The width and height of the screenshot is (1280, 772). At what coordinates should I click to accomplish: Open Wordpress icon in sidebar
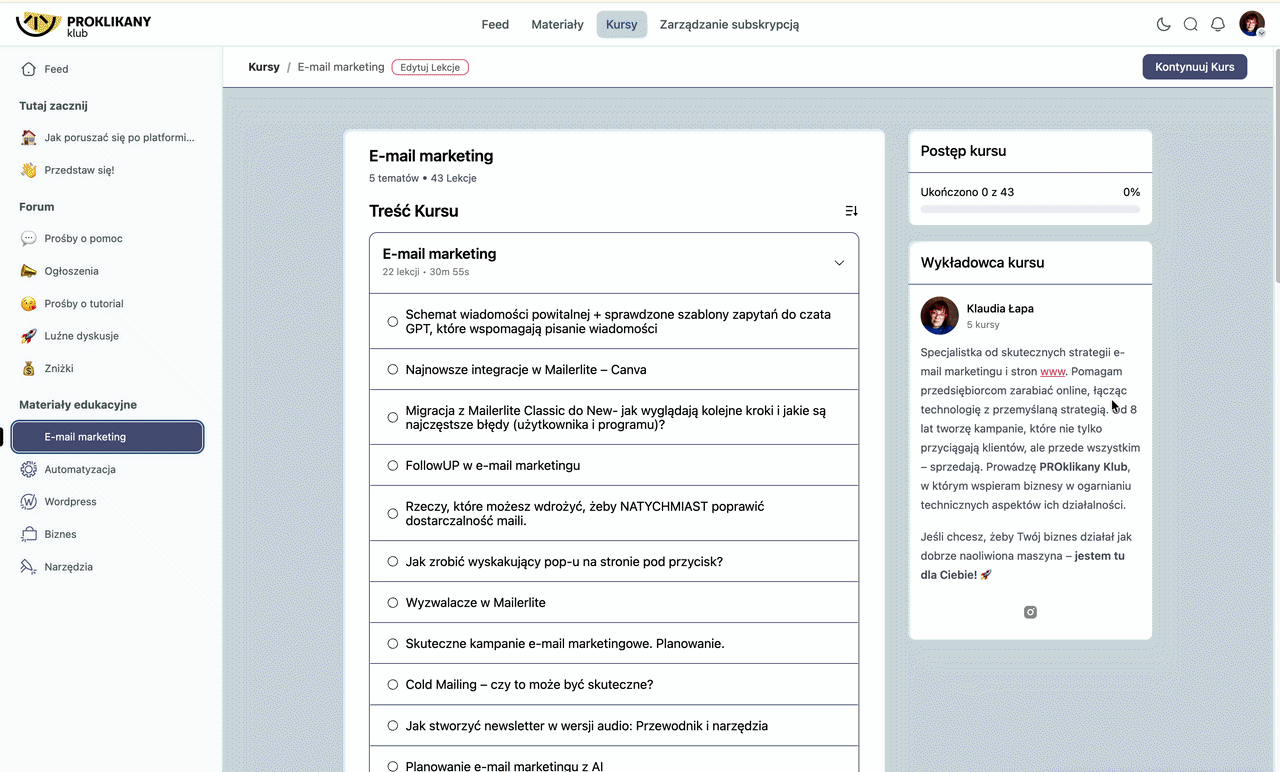(x=29, y=502)
